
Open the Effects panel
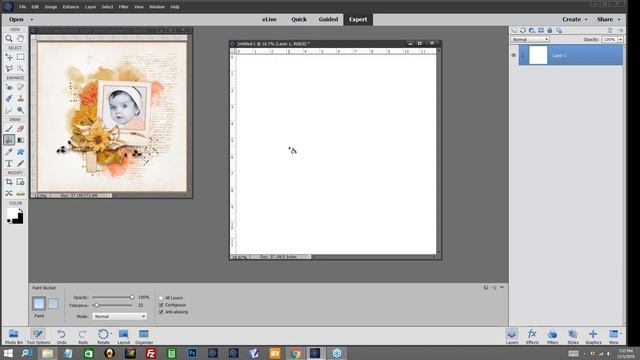tap(532, 336)
